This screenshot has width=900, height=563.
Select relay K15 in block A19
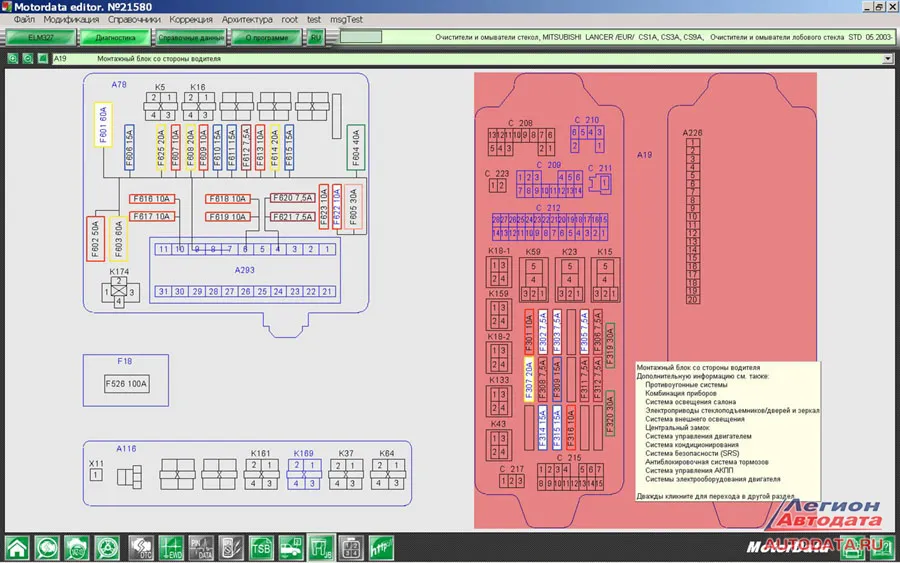[605, 279]
